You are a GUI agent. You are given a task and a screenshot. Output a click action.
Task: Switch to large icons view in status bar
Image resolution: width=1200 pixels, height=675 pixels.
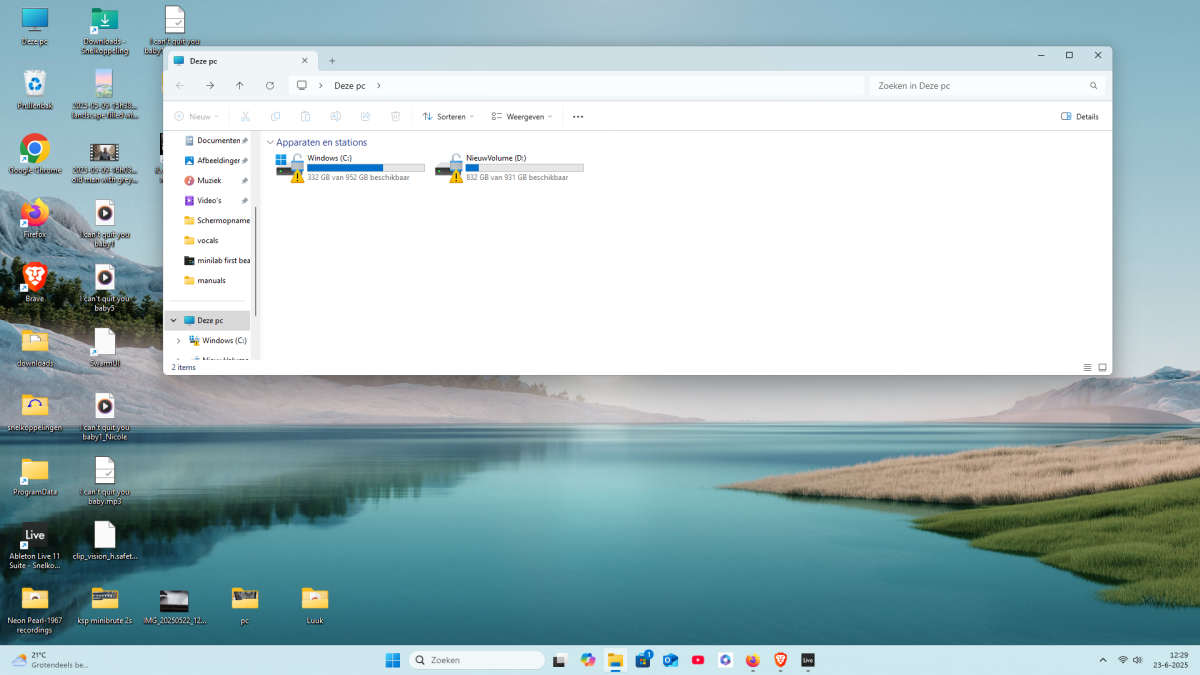click(x=1103, y=367)
